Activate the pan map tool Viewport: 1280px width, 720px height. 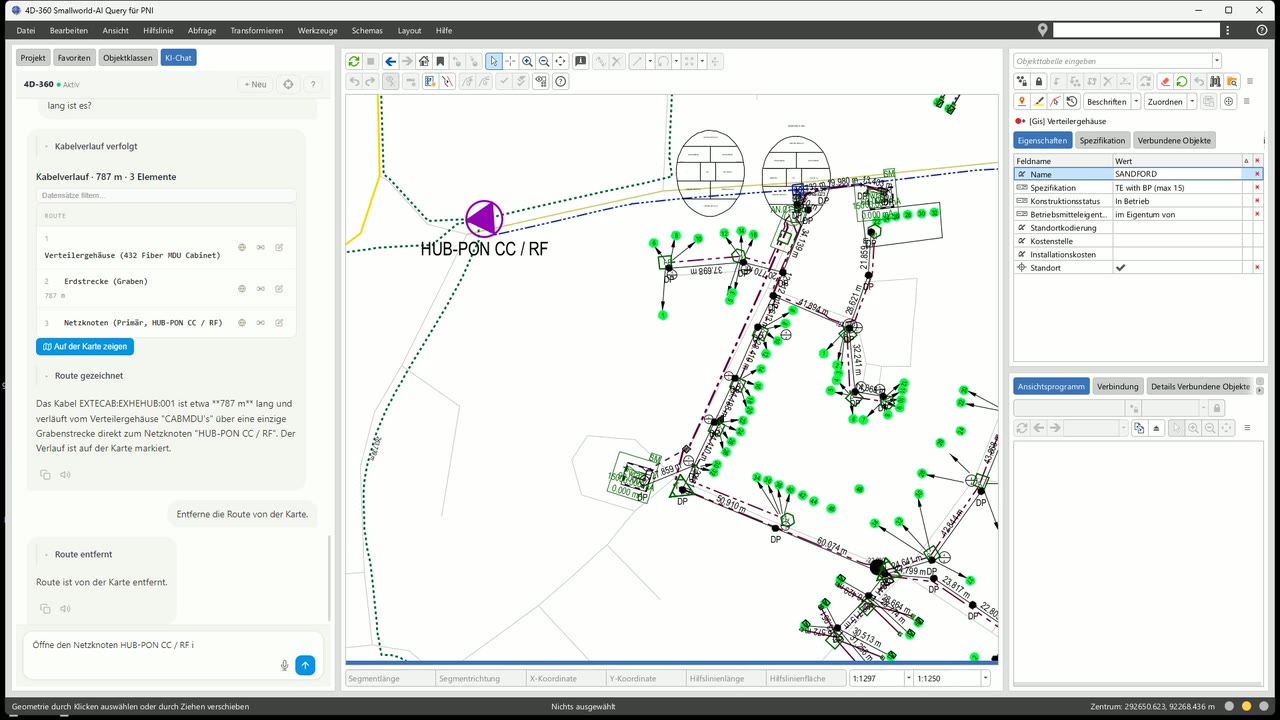click(560, 61)
